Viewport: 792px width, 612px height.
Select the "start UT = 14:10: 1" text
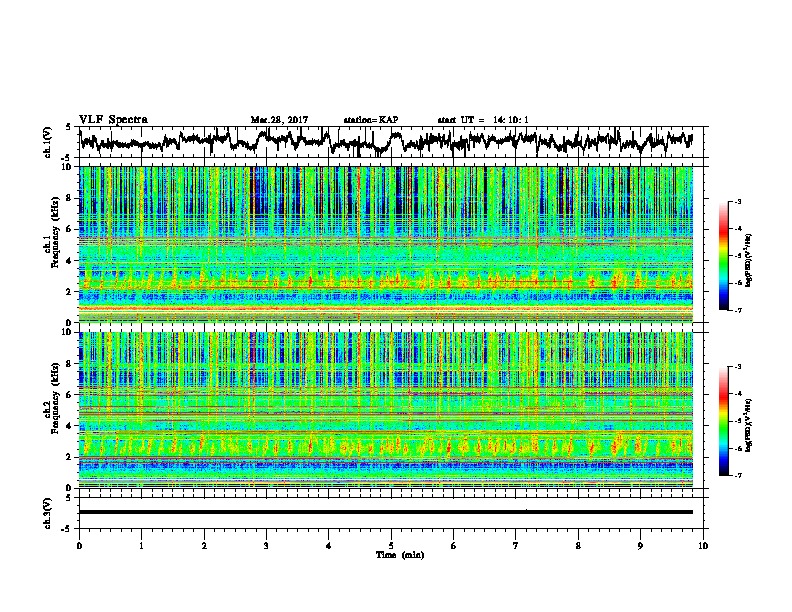[x=483, y=120]
